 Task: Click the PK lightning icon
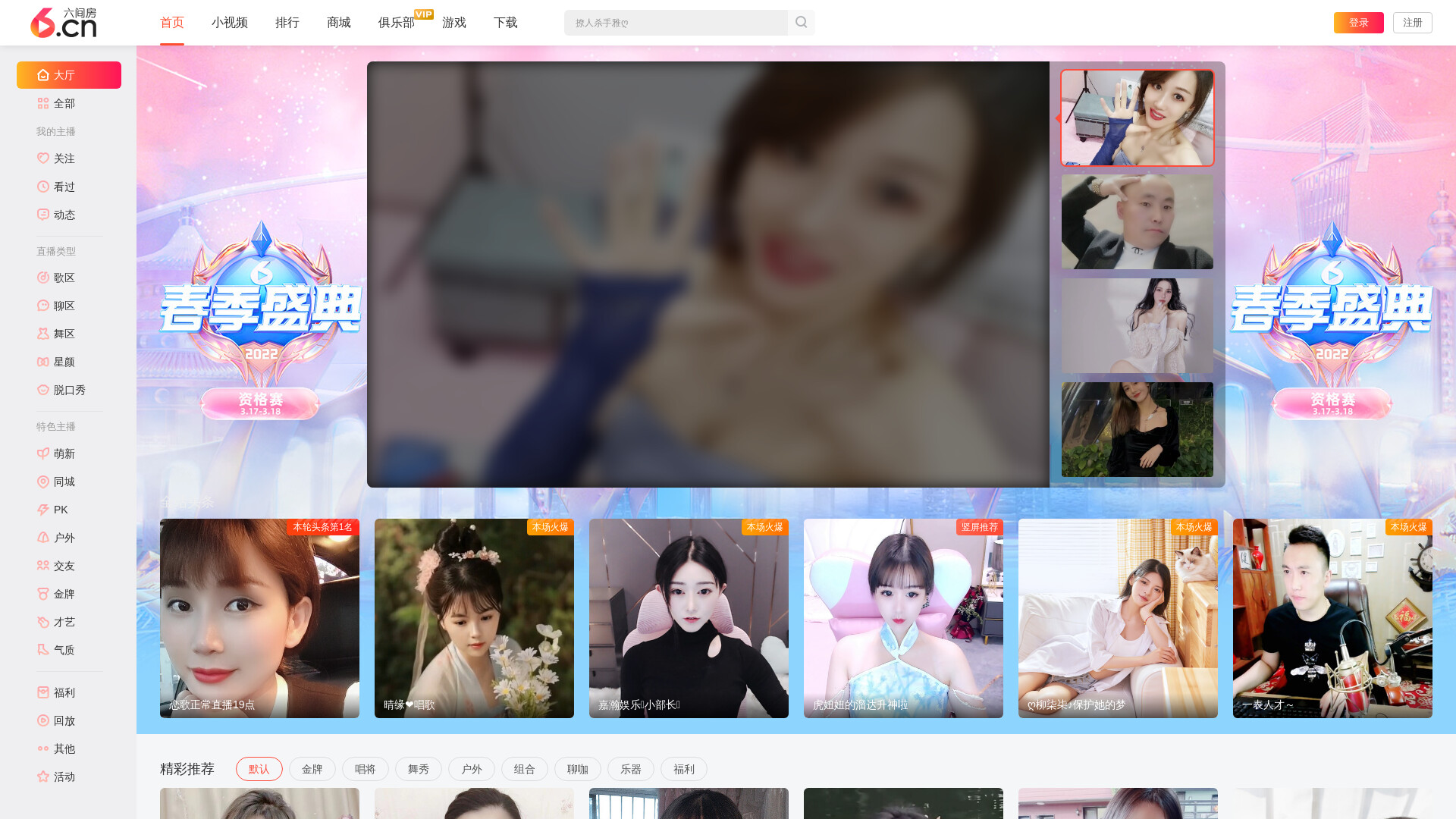pyautogui.click(x=43, y=510)
